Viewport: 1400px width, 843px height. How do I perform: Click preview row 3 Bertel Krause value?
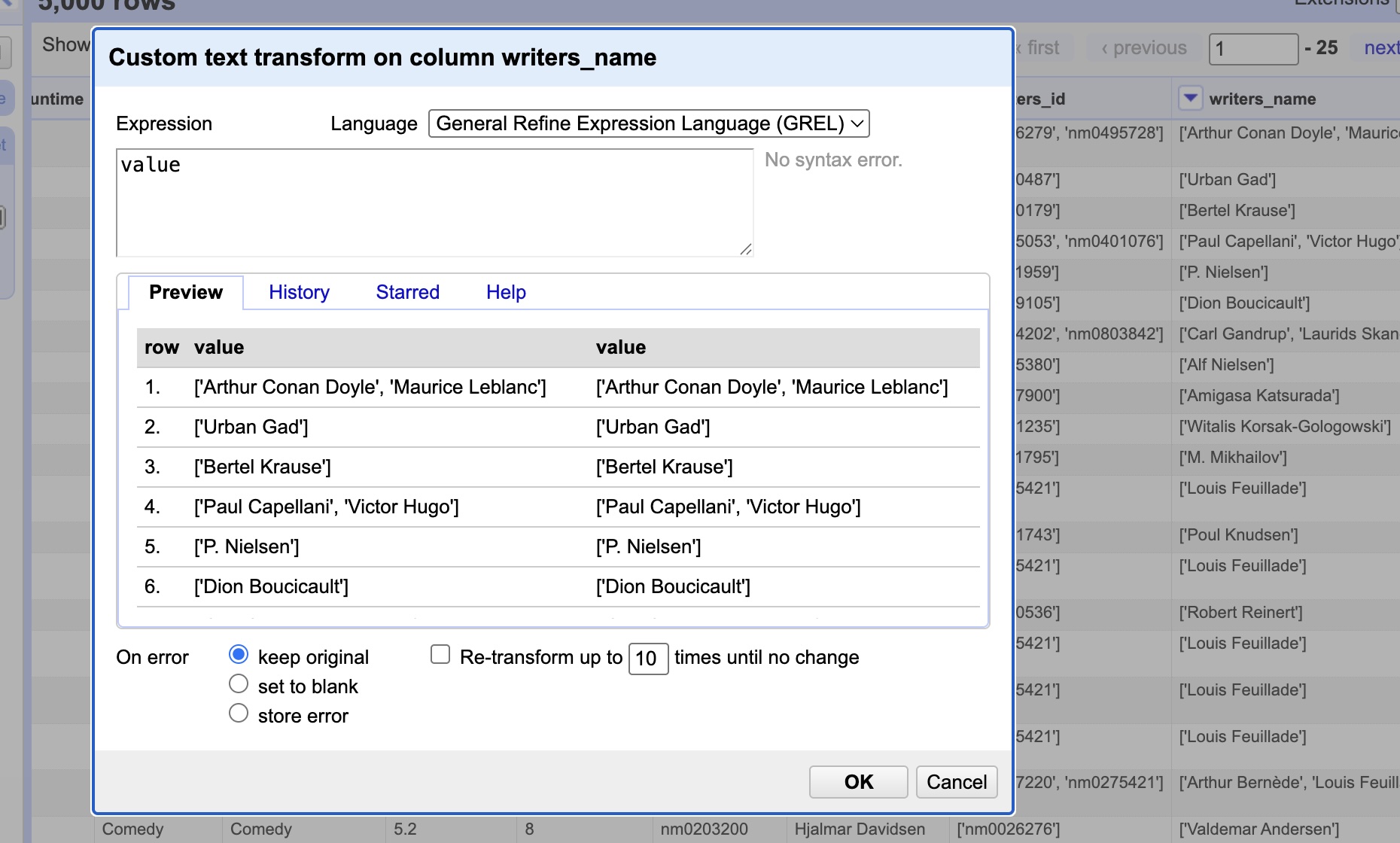coord(263,467)
